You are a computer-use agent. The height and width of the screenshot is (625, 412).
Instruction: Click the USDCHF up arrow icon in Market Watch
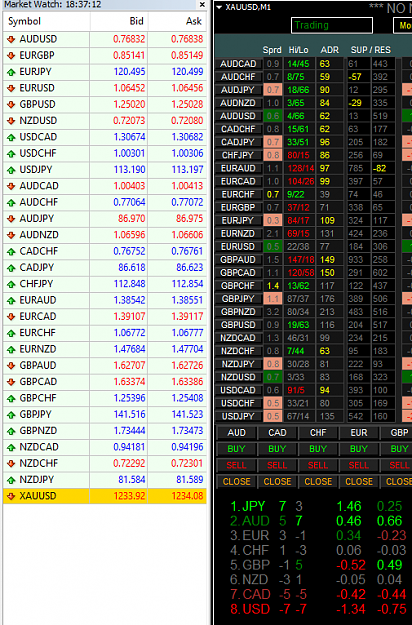pos(11,153)
